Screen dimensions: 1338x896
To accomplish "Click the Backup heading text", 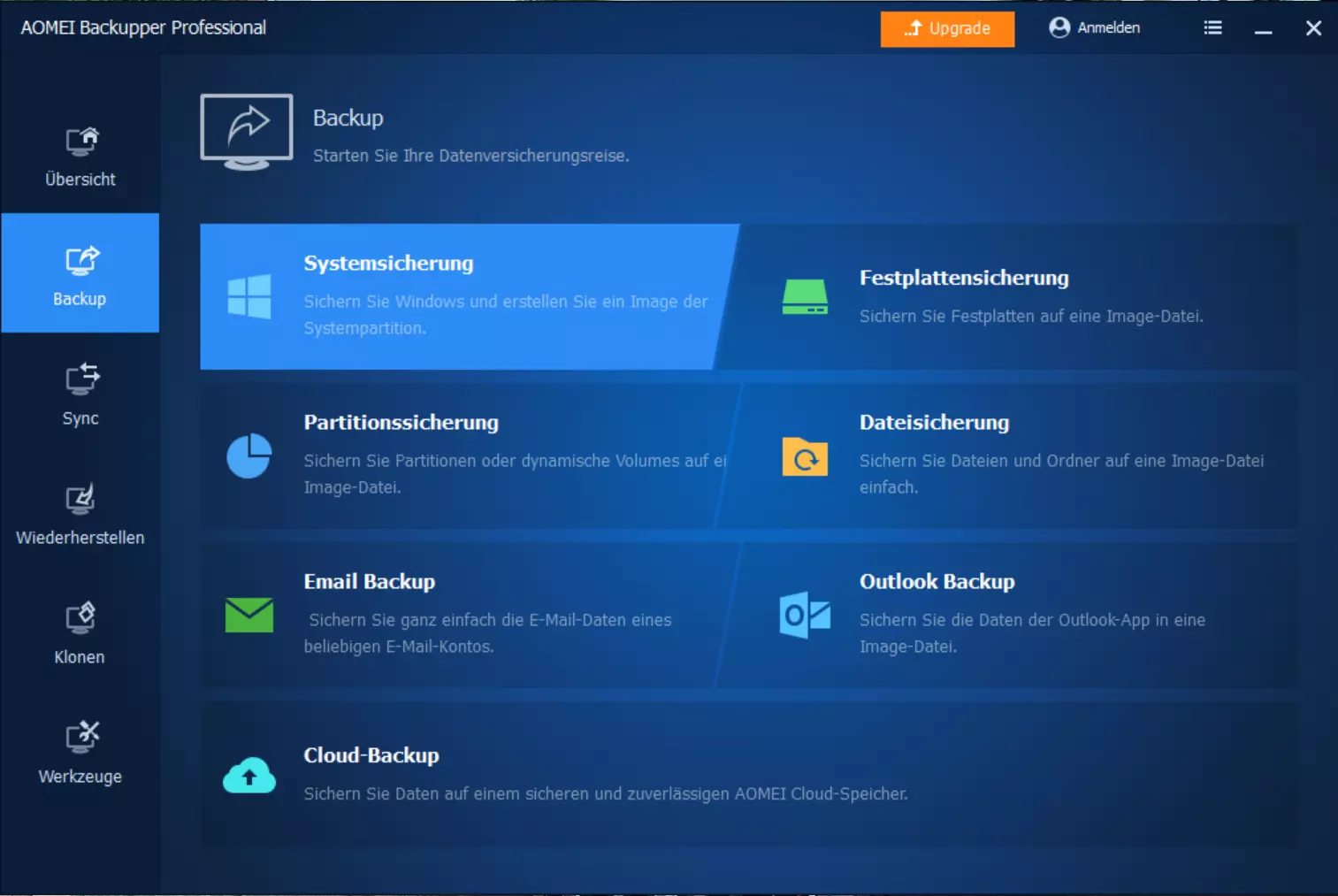I will [348, 118].
